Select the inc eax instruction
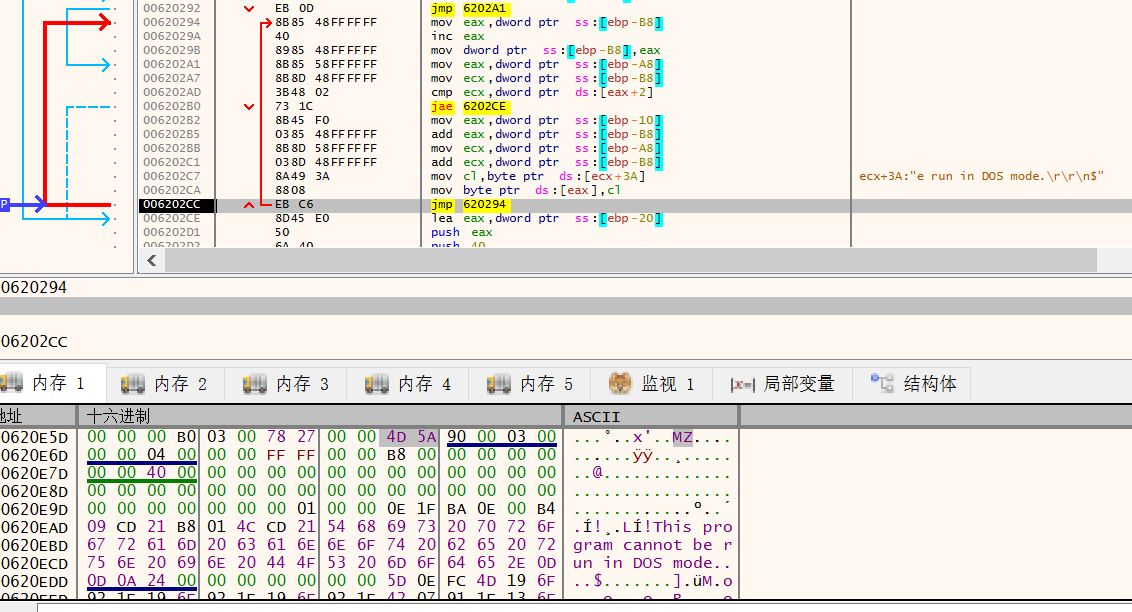This screenshot has height=612, width=1132. [458, 36]
